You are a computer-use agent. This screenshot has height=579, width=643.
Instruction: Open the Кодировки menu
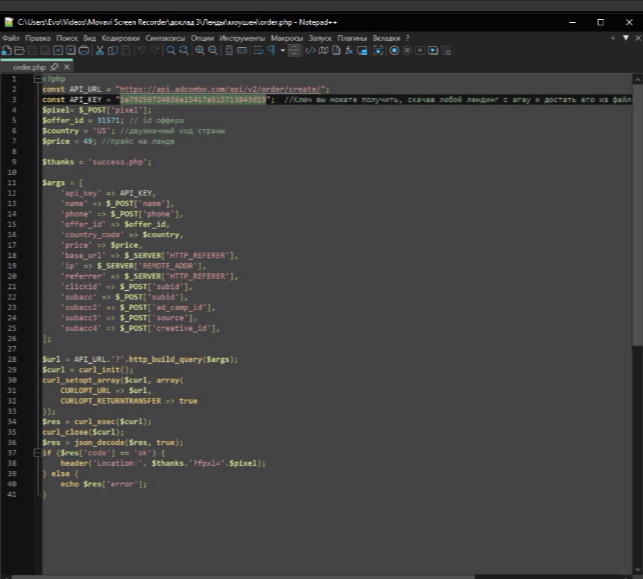pyautogui.click(x=120, y=37)
